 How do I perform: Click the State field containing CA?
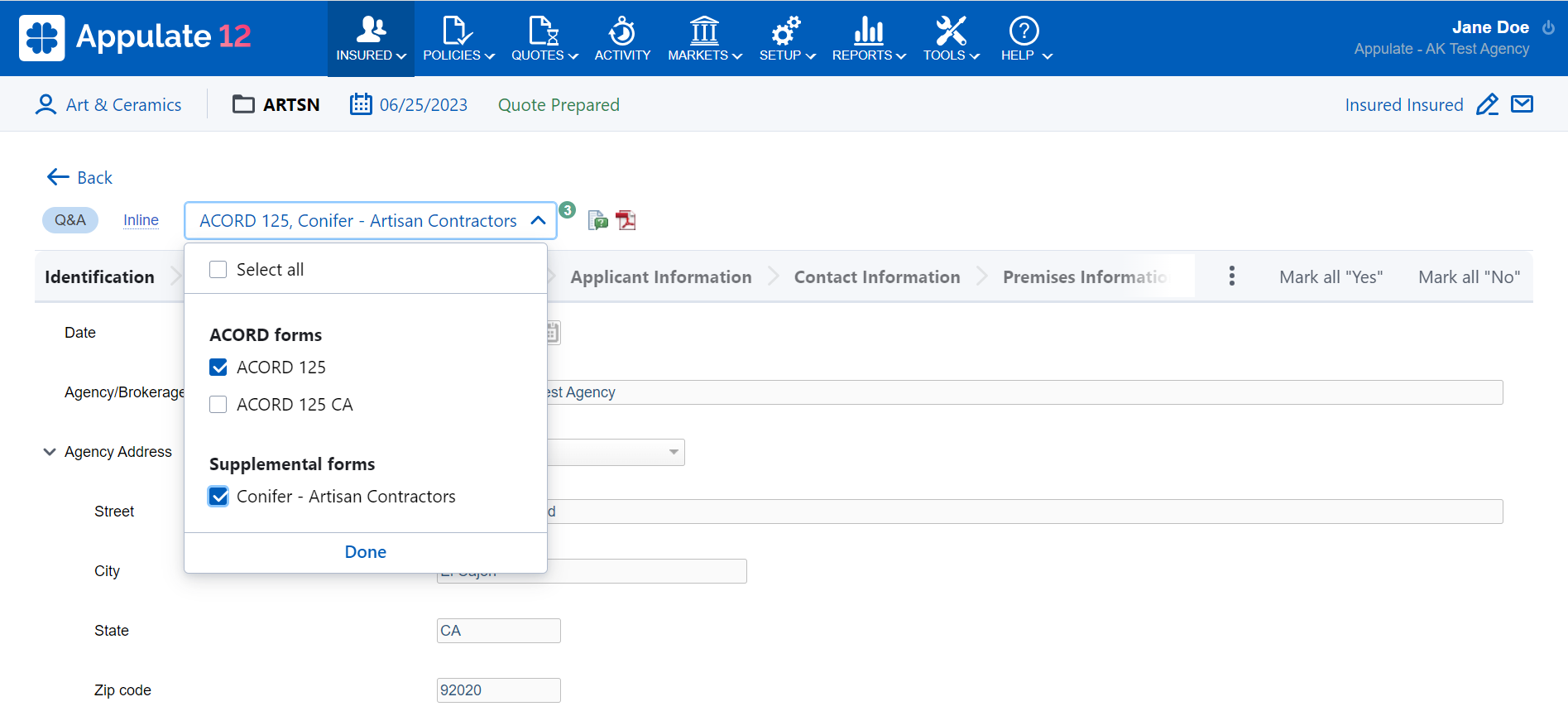(x=499, y=631)
